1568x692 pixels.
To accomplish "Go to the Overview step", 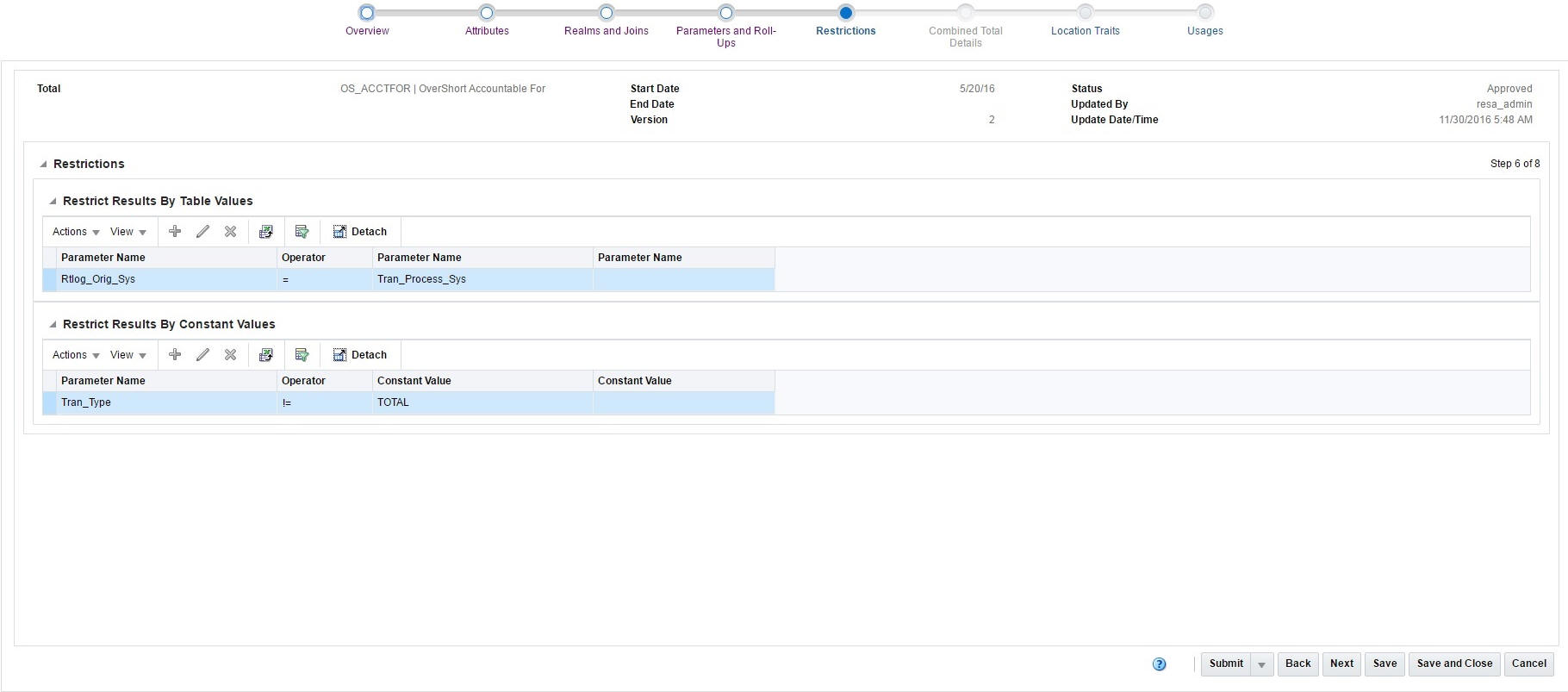I will point(367,31).
